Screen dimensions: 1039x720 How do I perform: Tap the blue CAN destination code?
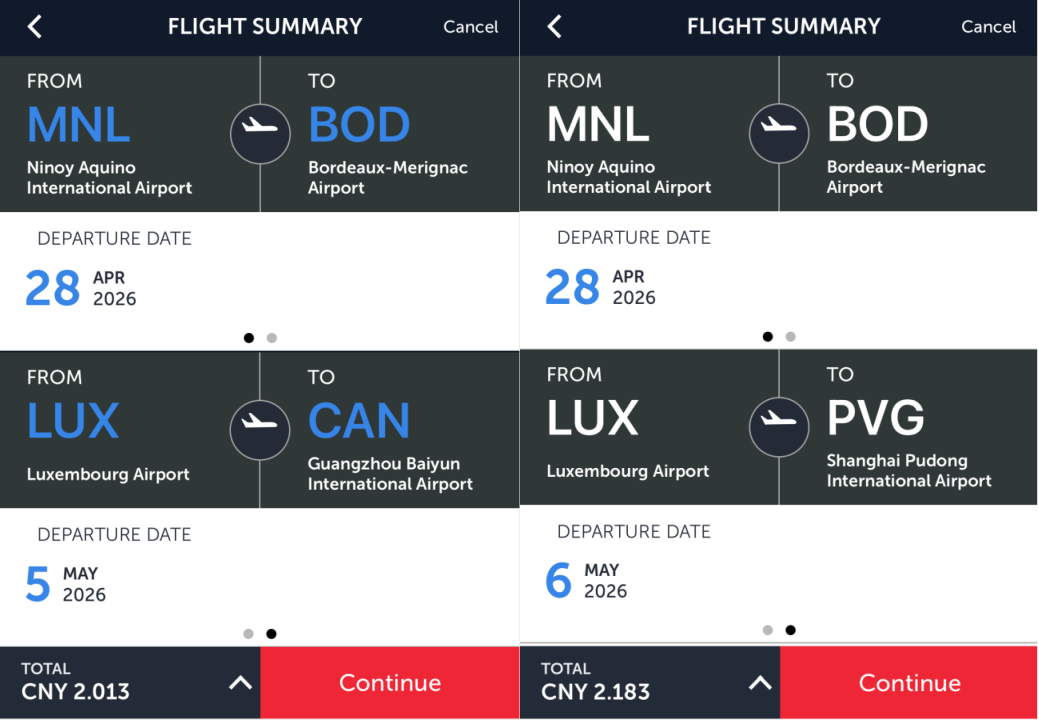pos(359,421)
